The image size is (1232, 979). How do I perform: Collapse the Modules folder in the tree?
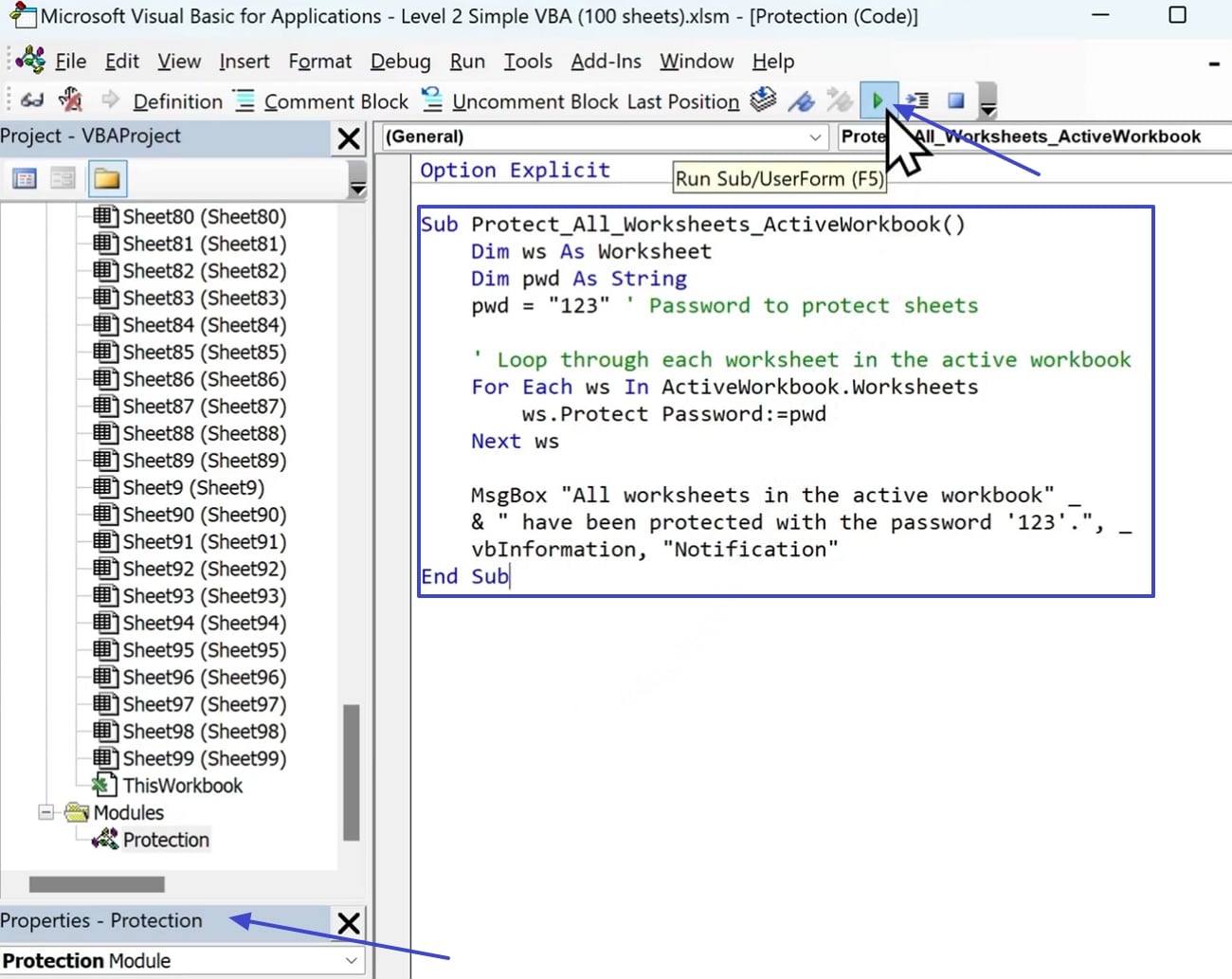[45, 812]
